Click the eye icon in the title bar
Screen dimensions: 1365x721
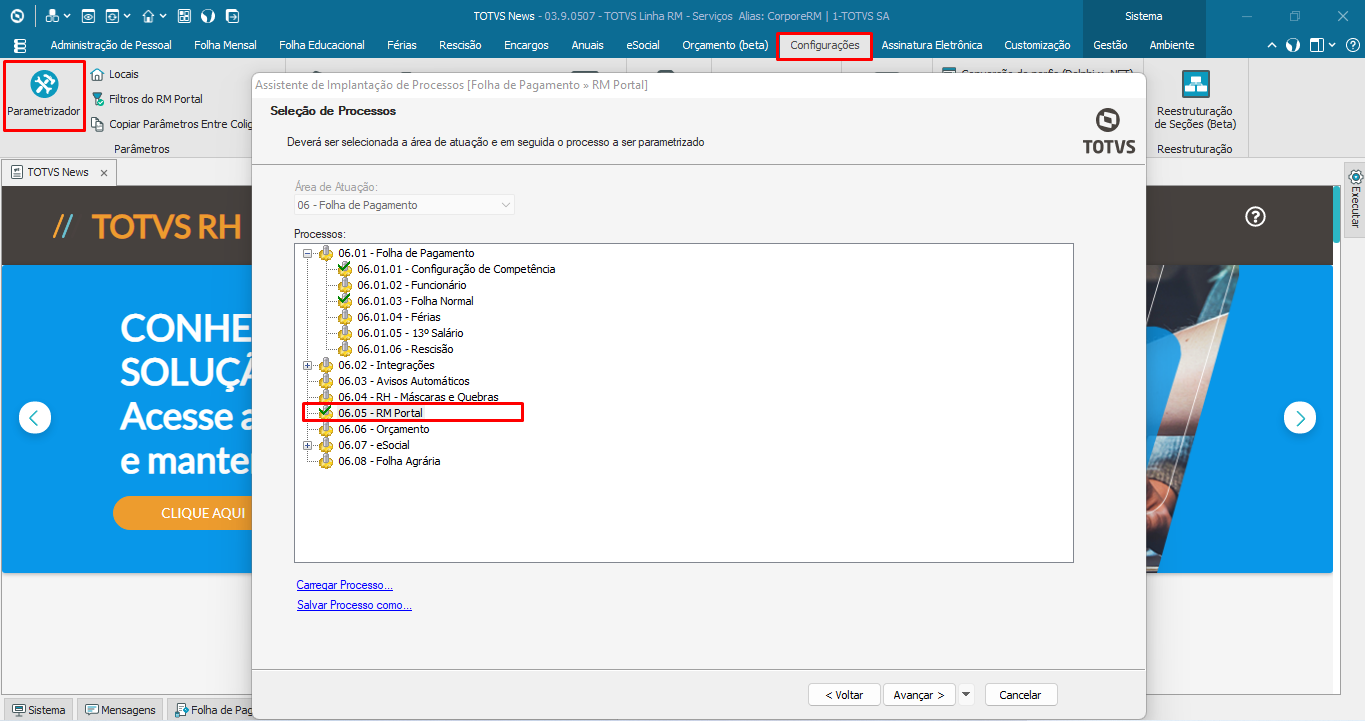(88, 16)
